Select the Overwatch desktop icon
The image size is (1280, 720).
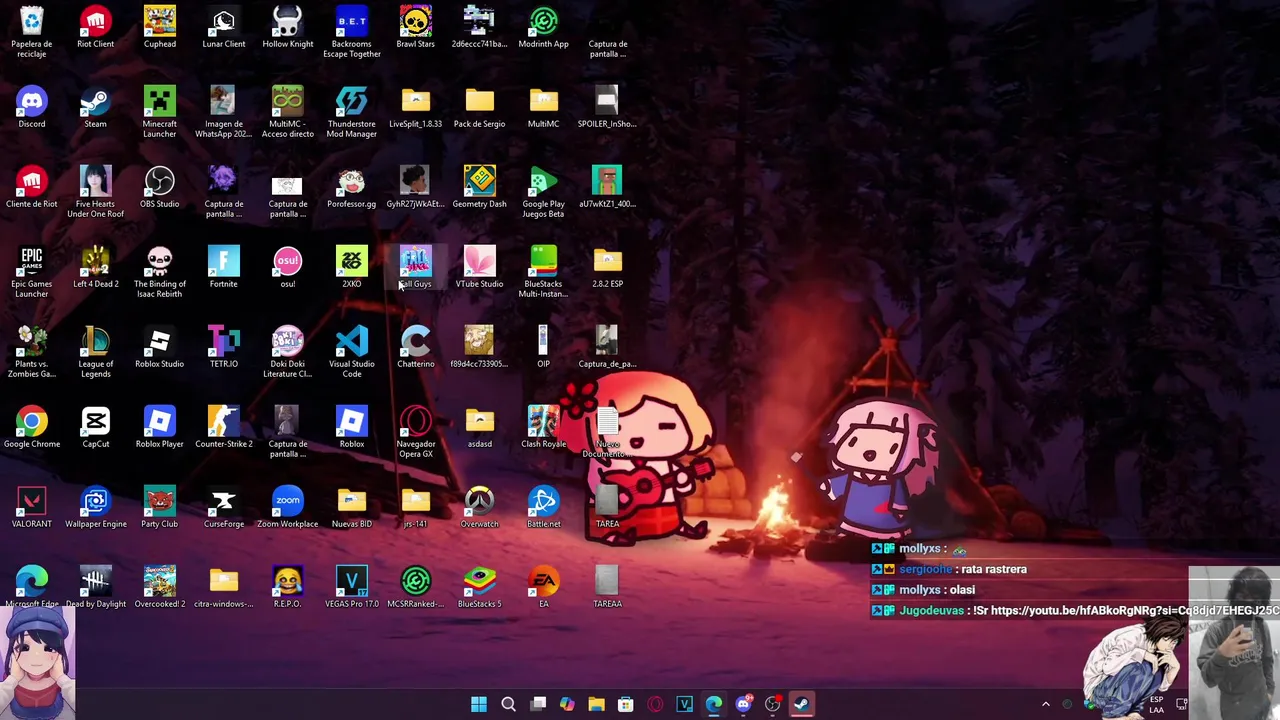click(480, 507)
